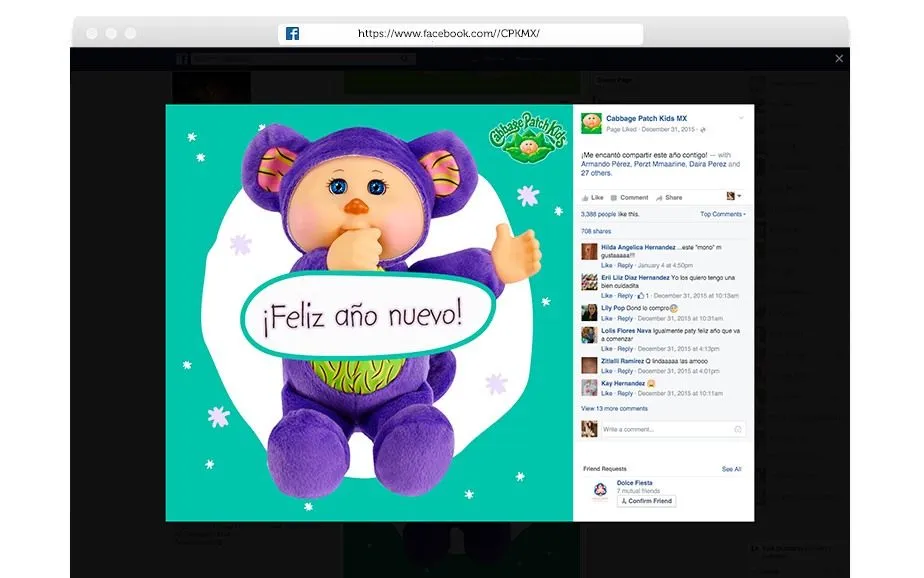This screenshot has height=578, width=924.
Task: View the 708 shares
Action: click(x=596, y=232)
